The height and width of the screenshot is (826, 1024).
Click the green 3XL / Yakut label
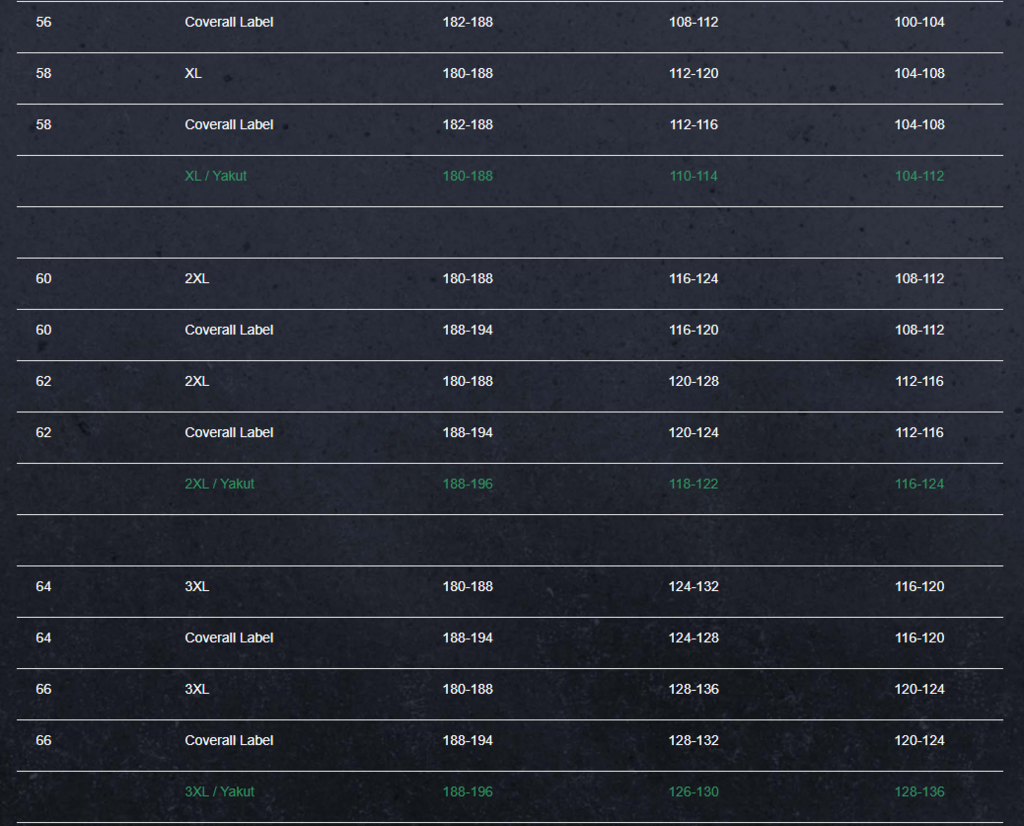click(x=219, y=791)
